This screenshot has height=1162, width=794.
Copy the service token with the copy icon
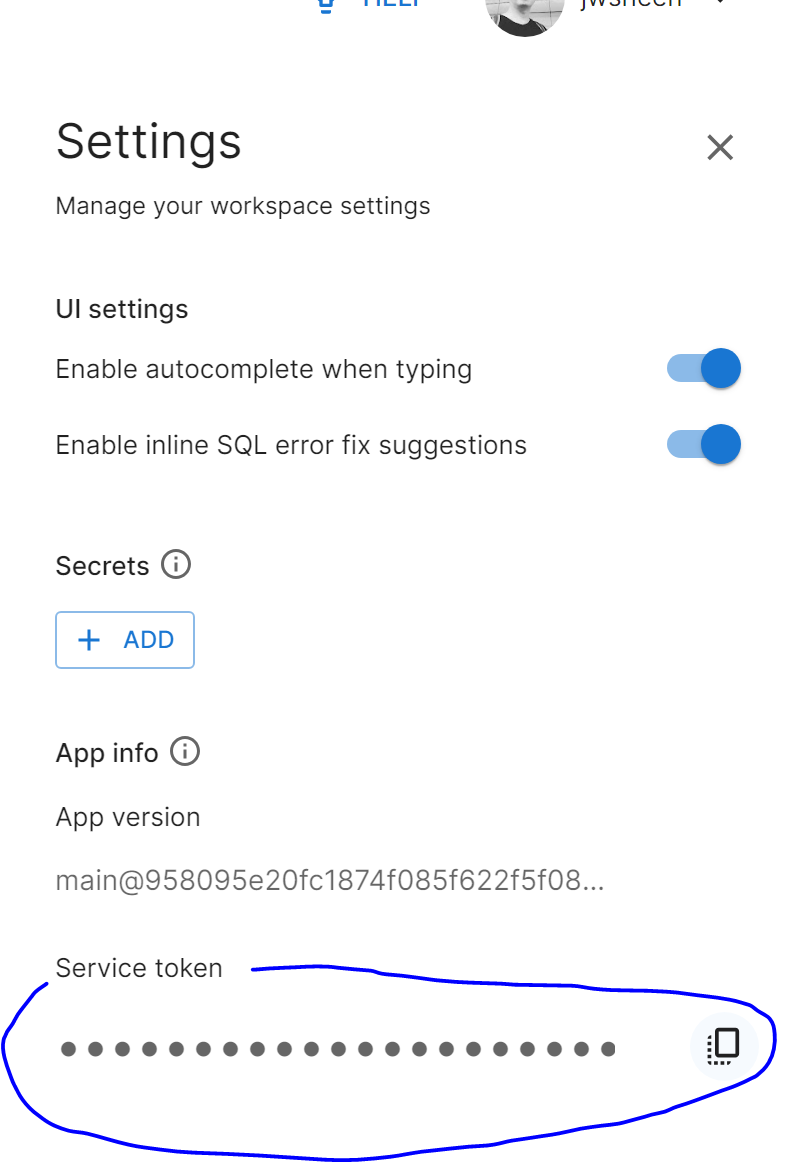pos(724,1046)
